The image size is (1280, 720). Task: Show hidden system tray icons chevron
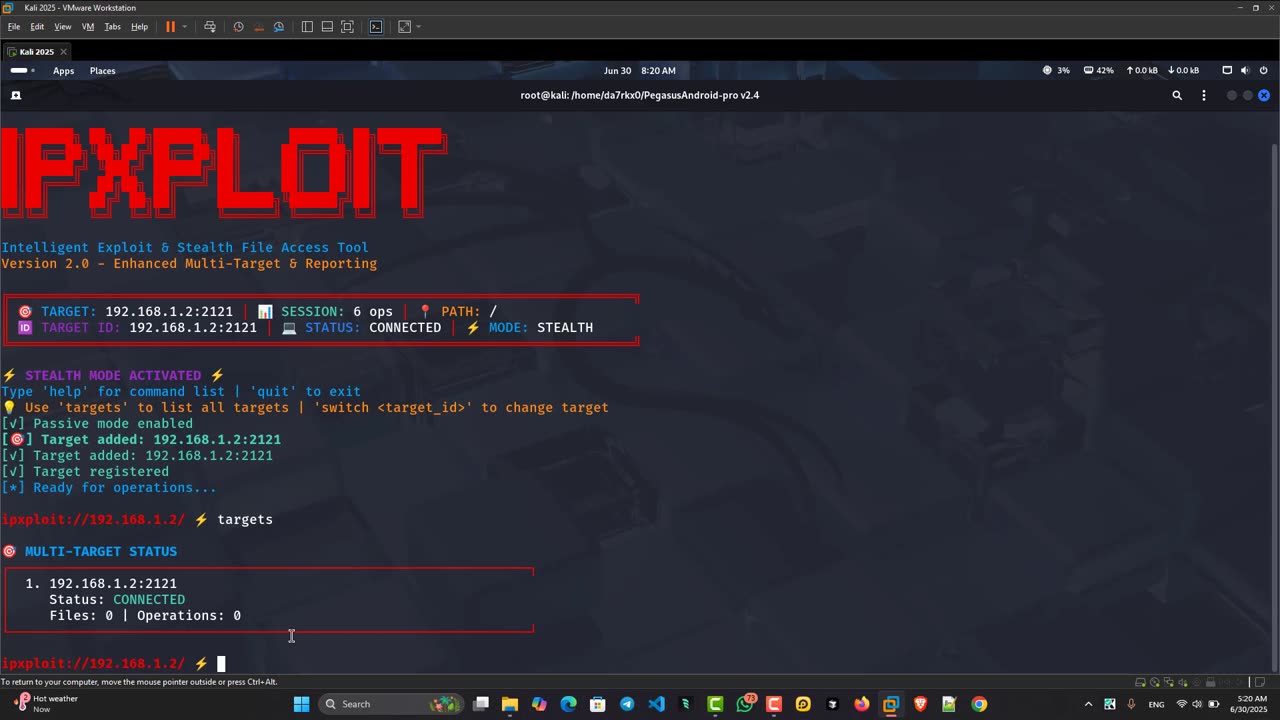click(x=1088, y=704)
